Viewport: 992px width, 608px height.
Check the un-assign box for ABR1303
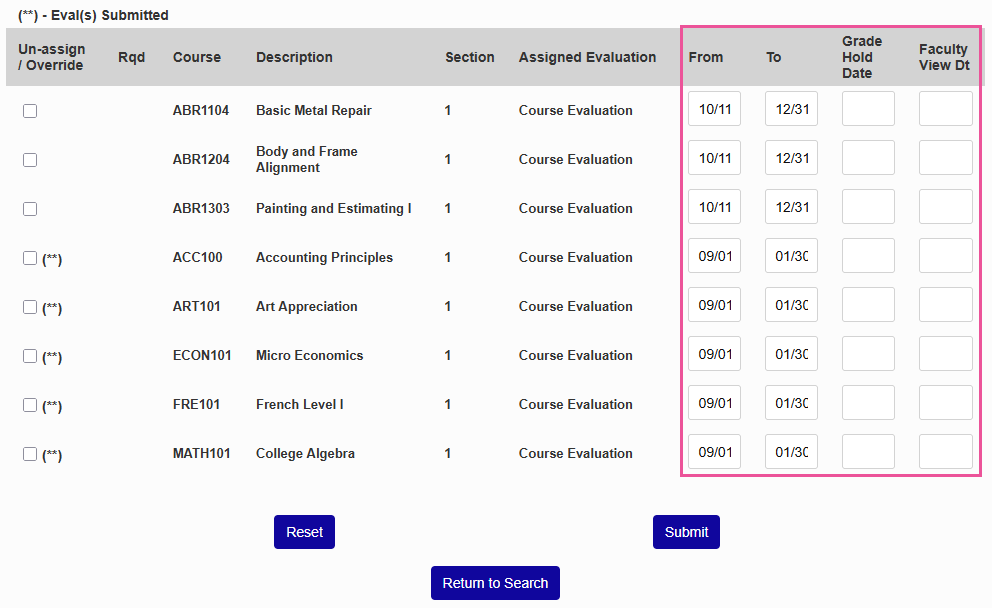tap(30, 209)
